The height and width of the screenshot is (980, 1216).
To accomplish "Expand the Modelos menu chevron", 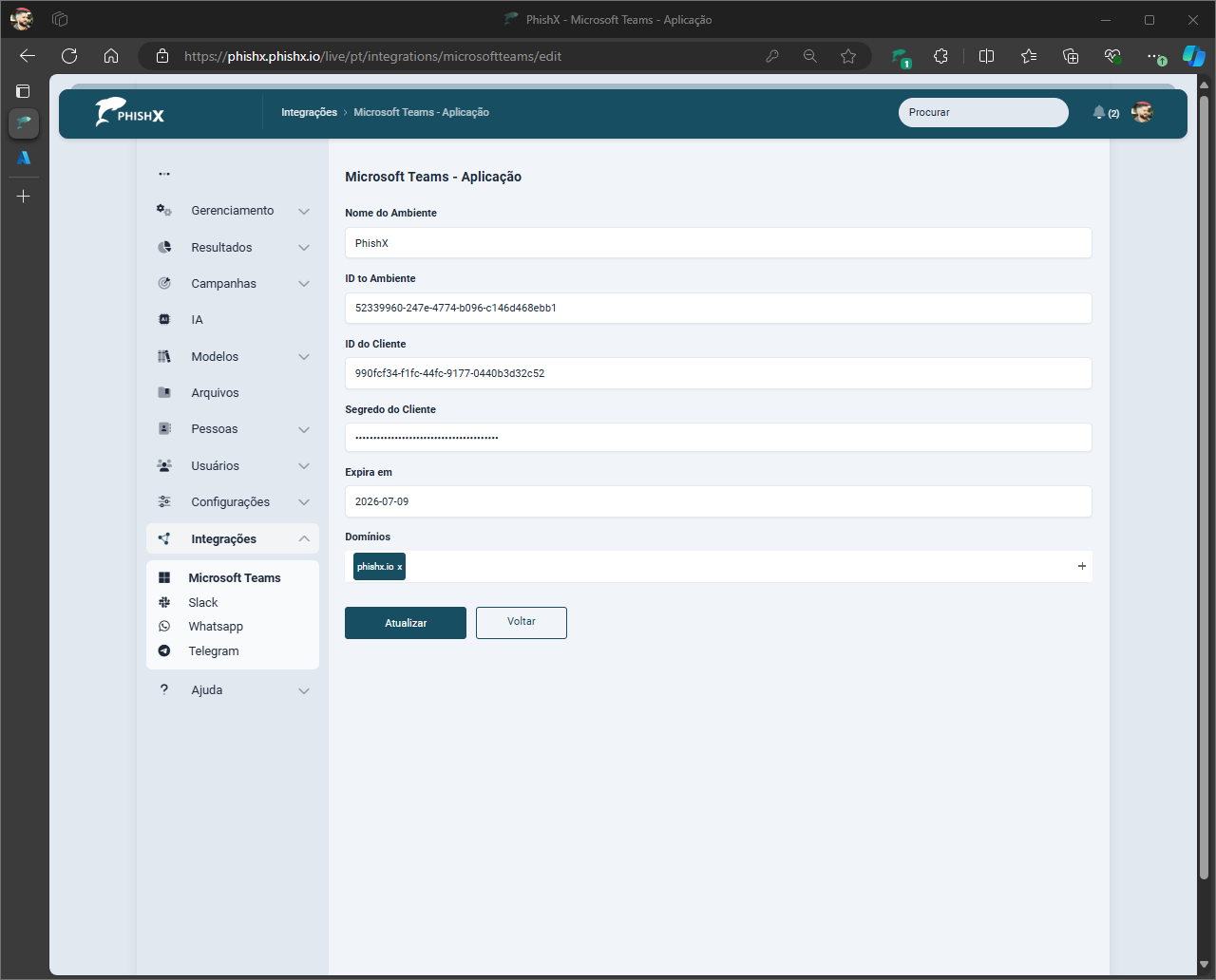I will 304,357.
